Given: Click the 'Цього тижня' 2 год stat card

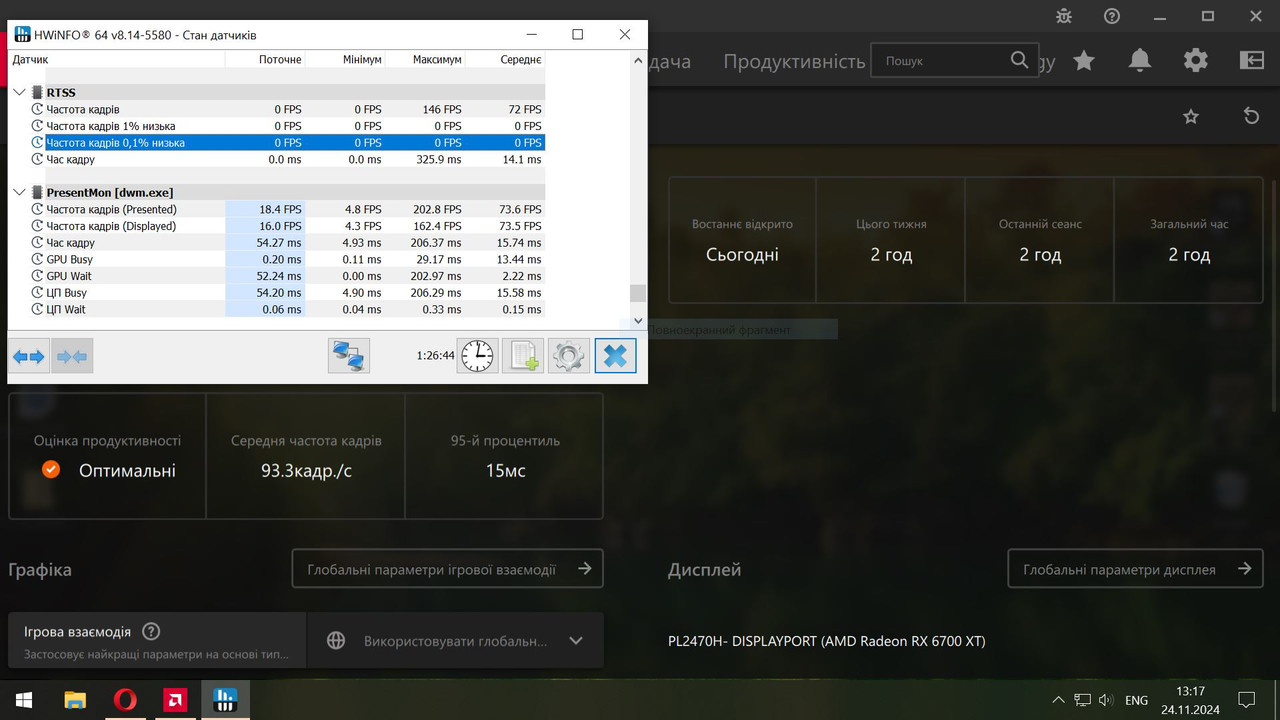Looking at the screenshot, I should point(891,240).
